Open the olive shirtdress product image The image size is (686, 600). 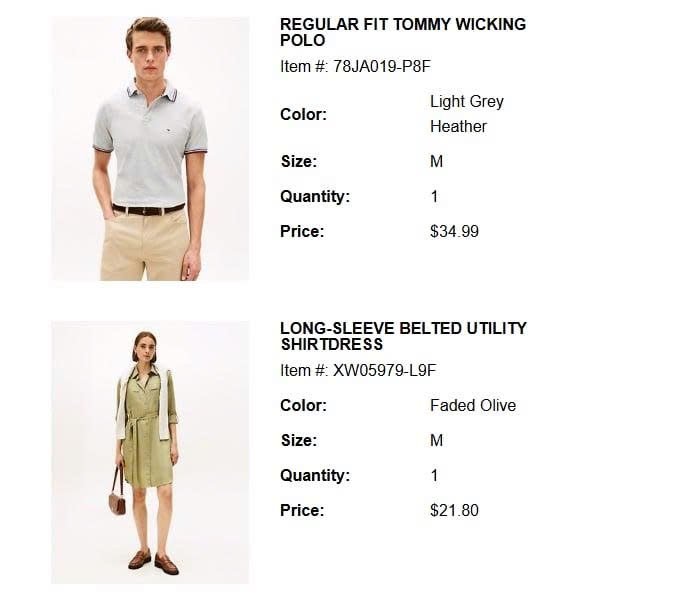tap(150, 452)
